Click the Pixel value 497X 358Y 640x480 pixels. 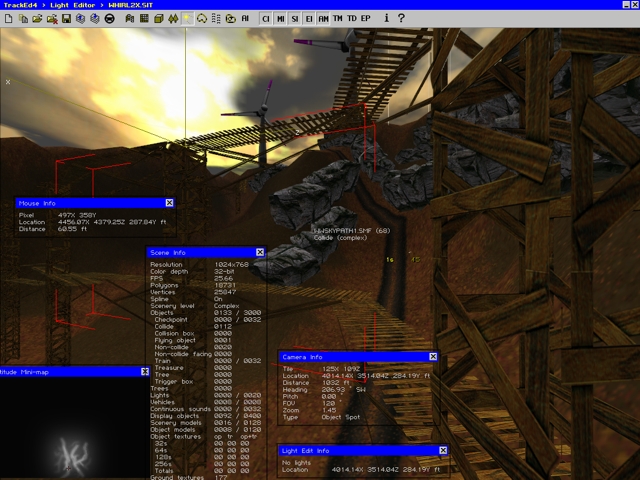pos(77,215)
